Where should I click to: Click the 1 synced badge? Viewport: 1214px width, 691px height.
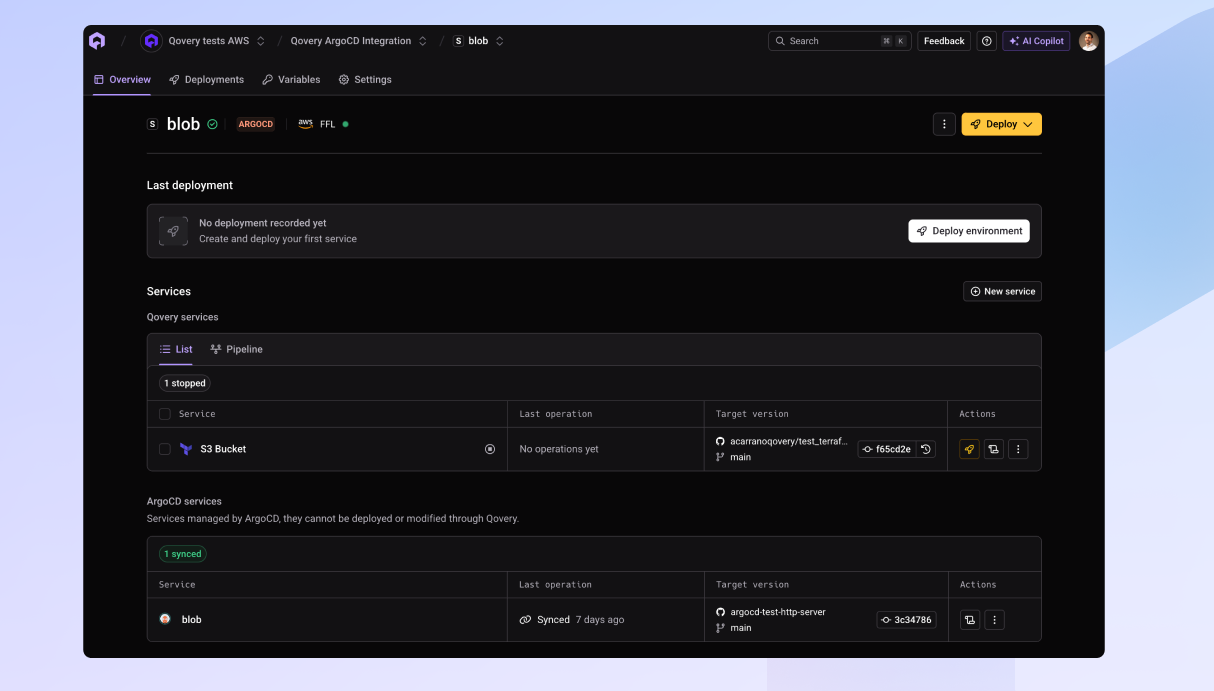pyautogui.click(x=183, y=554)
